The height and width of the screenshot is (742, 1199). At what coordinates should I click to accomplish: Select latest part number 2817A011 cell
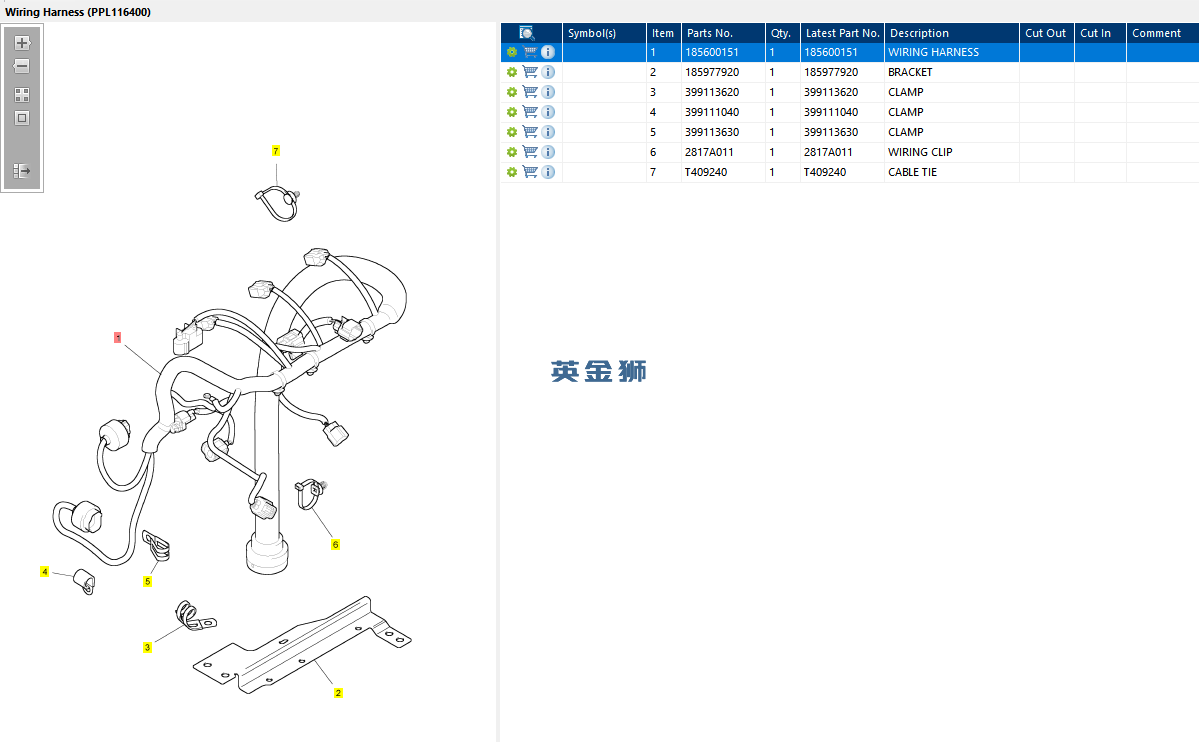click(x=843, y=152)
